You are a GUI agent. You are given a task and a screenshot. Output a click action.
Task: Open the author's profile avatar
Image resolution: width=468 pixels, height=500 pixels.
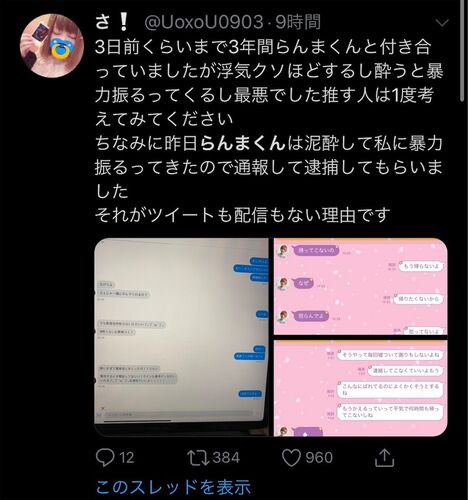coord(52,46)
